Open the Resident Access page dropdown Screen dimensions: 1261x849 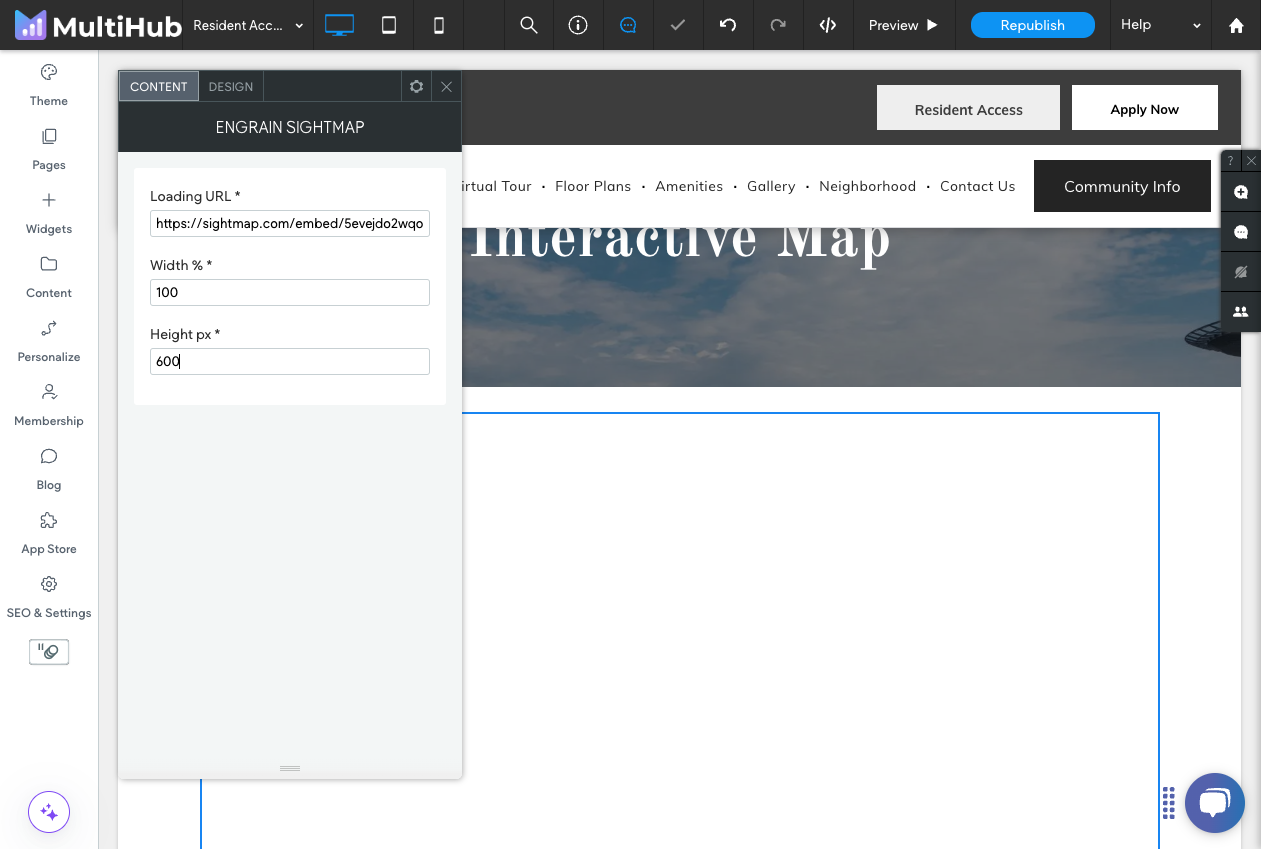(x=248, y=25)
